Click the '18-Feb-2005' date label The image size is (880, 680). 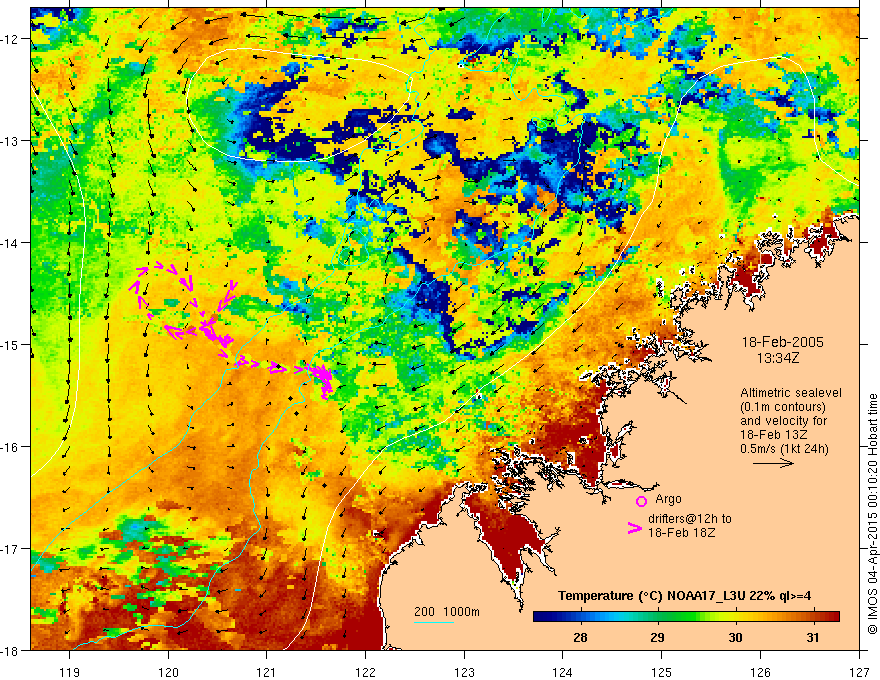(x=782, y=342)
